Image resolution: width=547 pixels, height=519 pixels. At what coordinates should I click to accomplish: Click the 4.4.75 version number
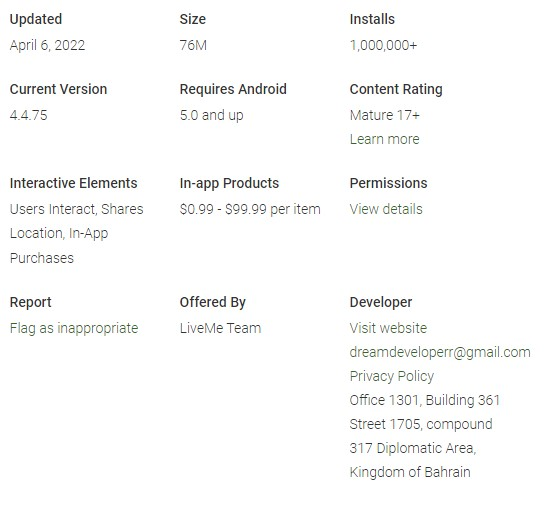point(29,115)
